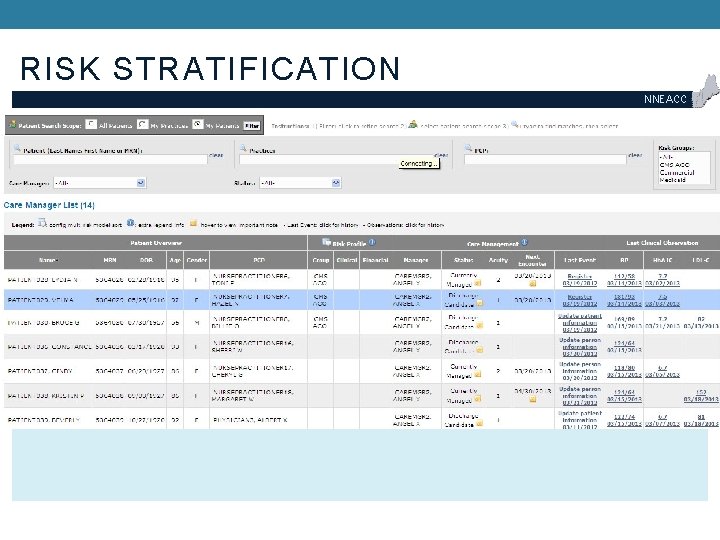The width and height of the screenshot is (720, 540).
Task: Sort by the DOB column header
Action: coord(146,260)
